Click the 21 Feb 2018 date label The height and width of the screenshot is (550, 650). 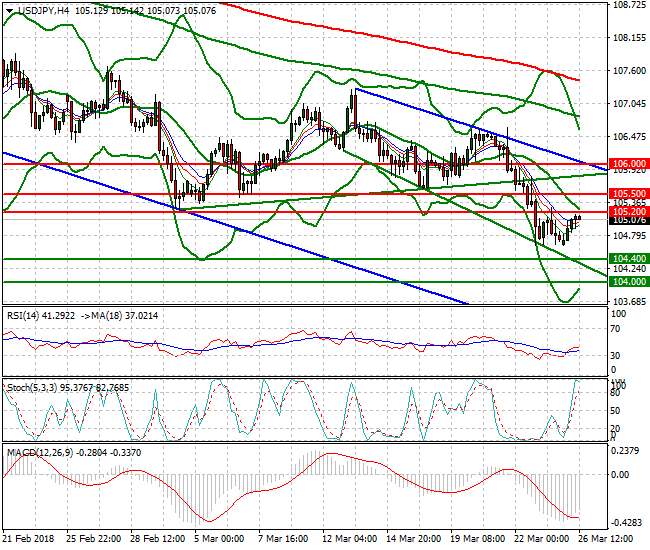point(29,539)
